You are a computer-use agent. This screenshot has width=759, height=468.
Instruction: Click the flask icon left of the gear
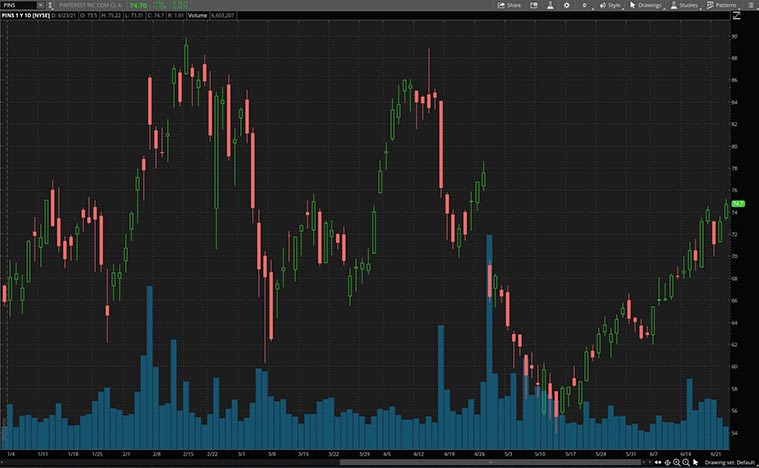click(x=552, y=5)
